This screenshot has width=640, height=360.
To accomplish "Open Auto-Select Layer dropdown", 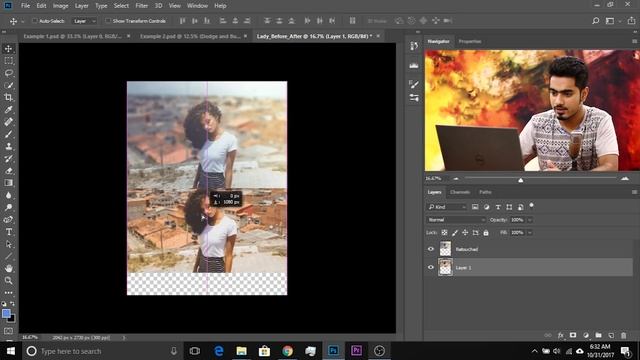I will click(x=84, y=21).
